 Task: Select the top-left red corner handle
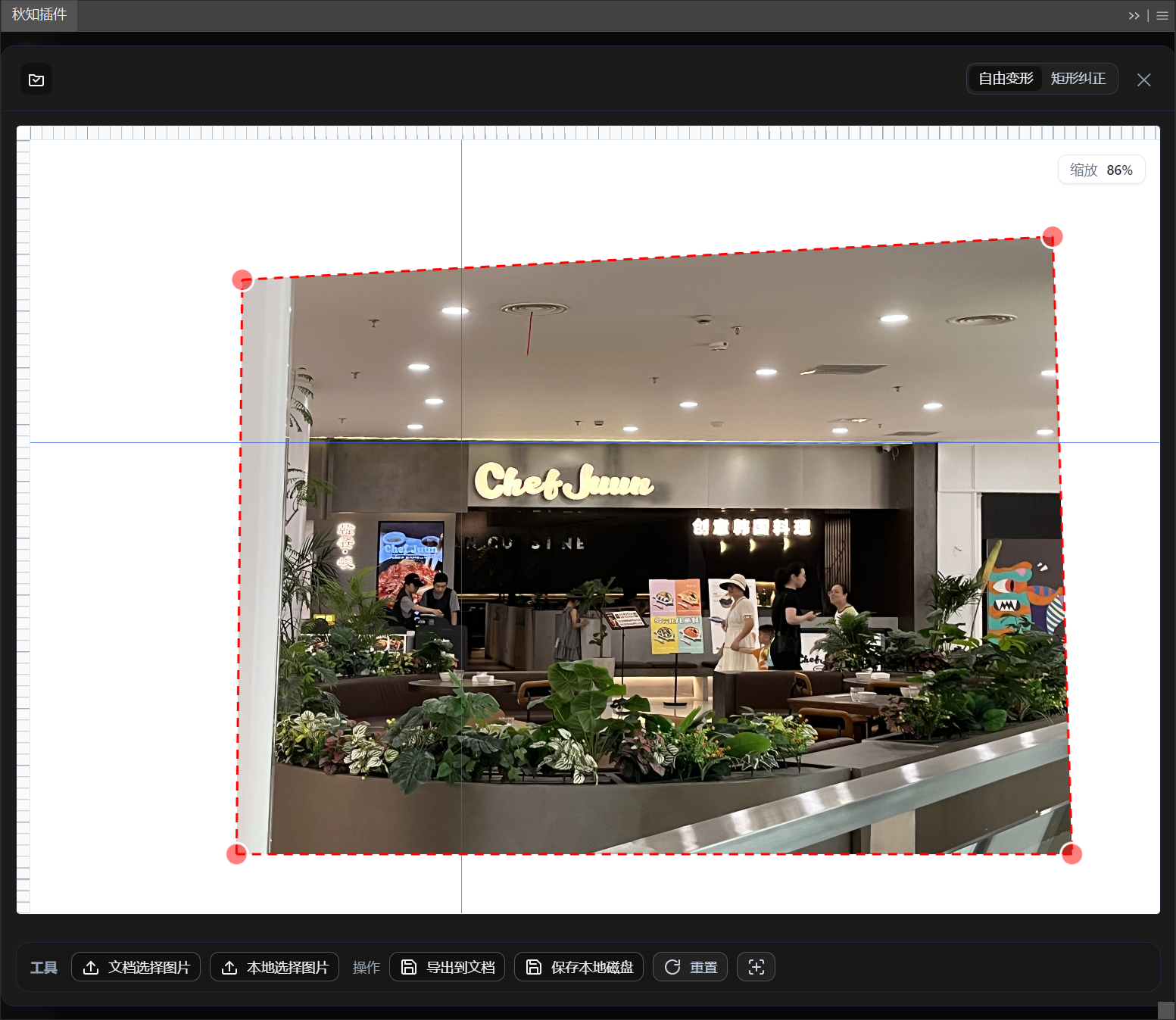pyautogui.click(x=242, y=280)
